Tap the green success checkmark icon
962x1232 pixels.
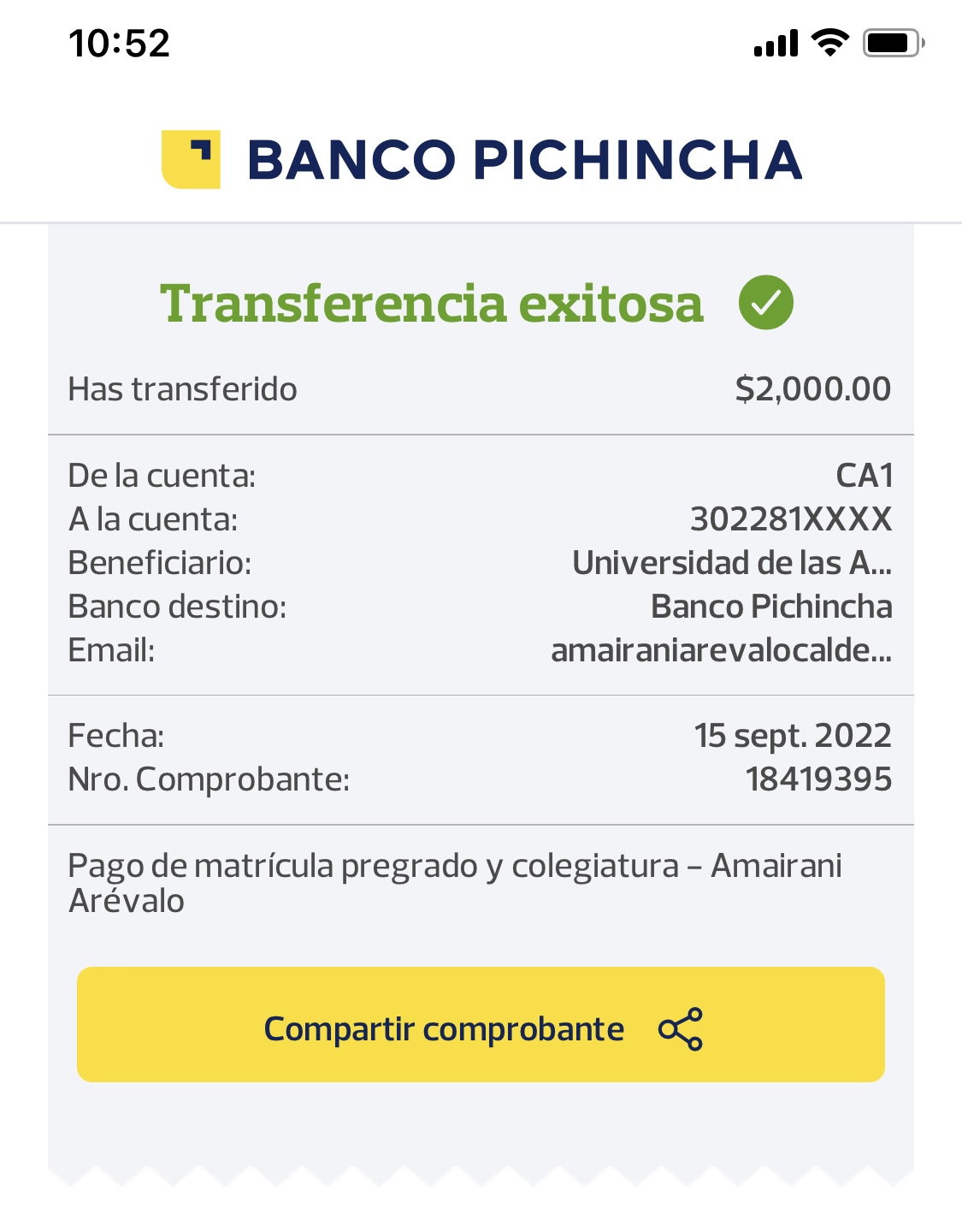766,303
